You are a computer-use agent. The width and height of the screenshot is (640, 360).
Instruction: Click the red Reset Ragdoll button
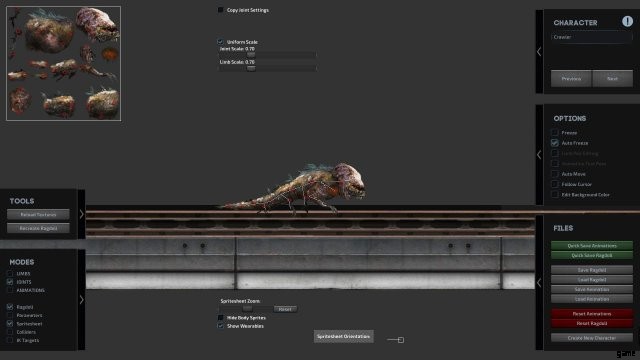click(592, 323)
